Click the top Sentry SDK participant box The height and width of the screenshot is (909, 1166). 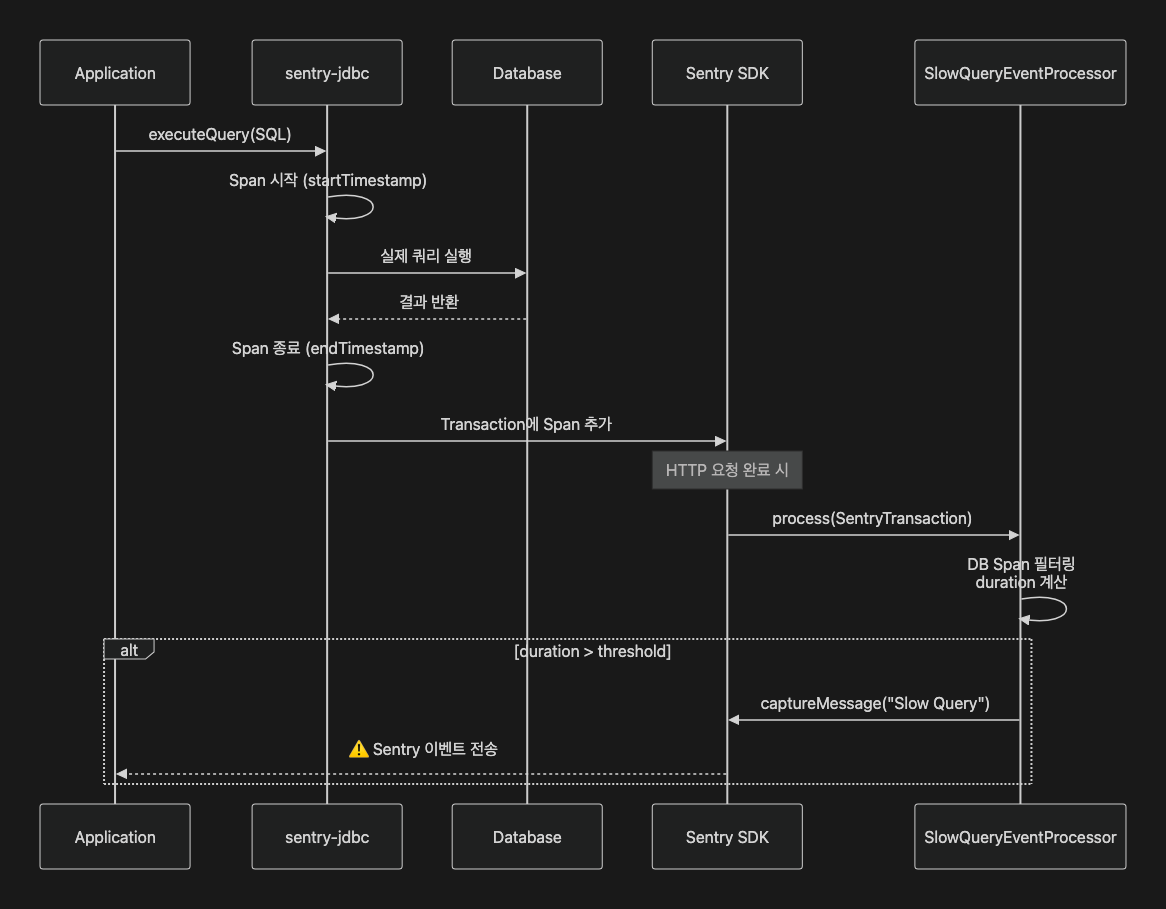coord(727,73)
